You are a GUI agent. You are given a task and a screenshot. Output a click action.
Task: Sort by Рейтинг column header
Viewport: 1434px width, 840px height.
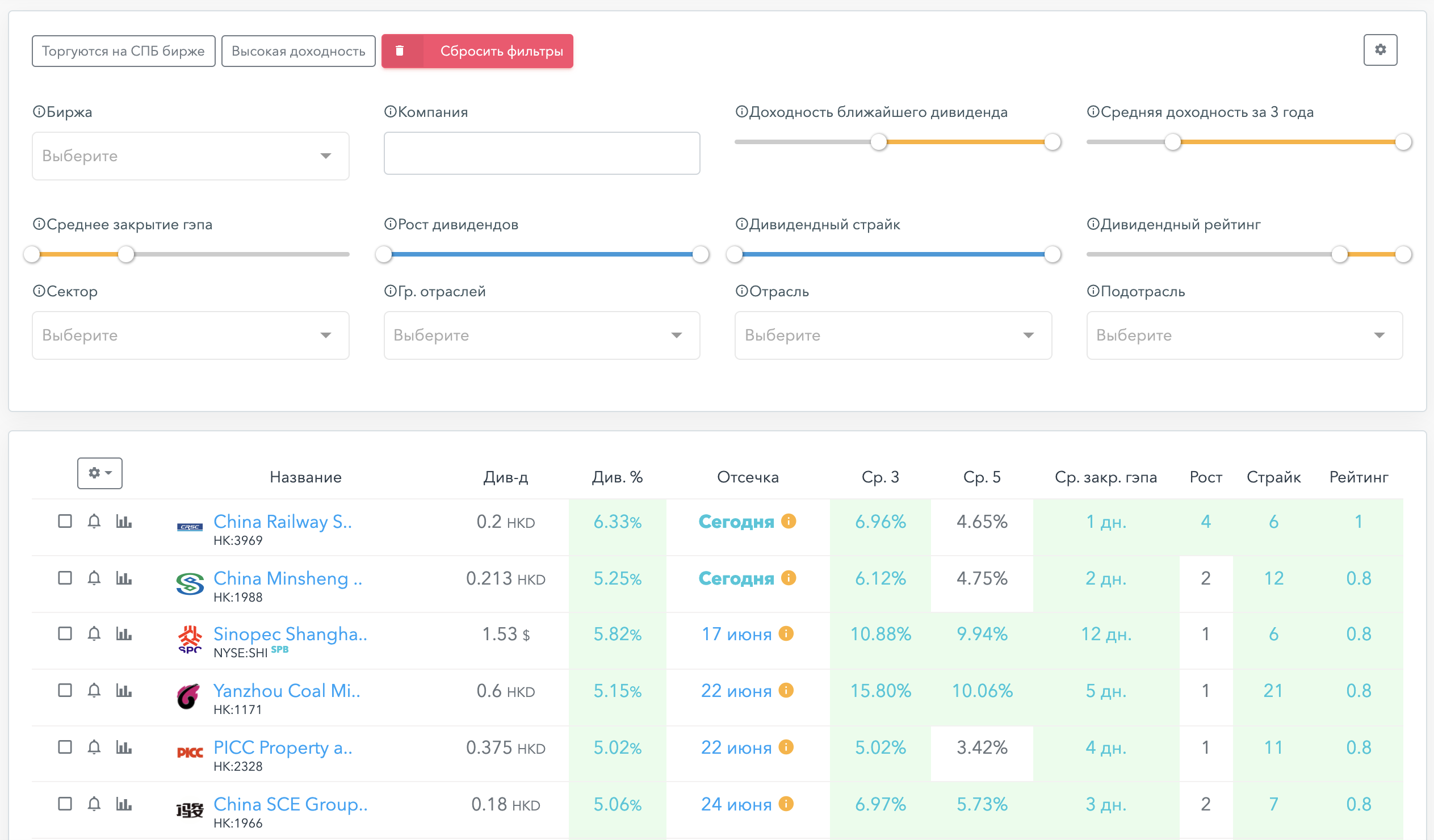tap(1358, 477)
